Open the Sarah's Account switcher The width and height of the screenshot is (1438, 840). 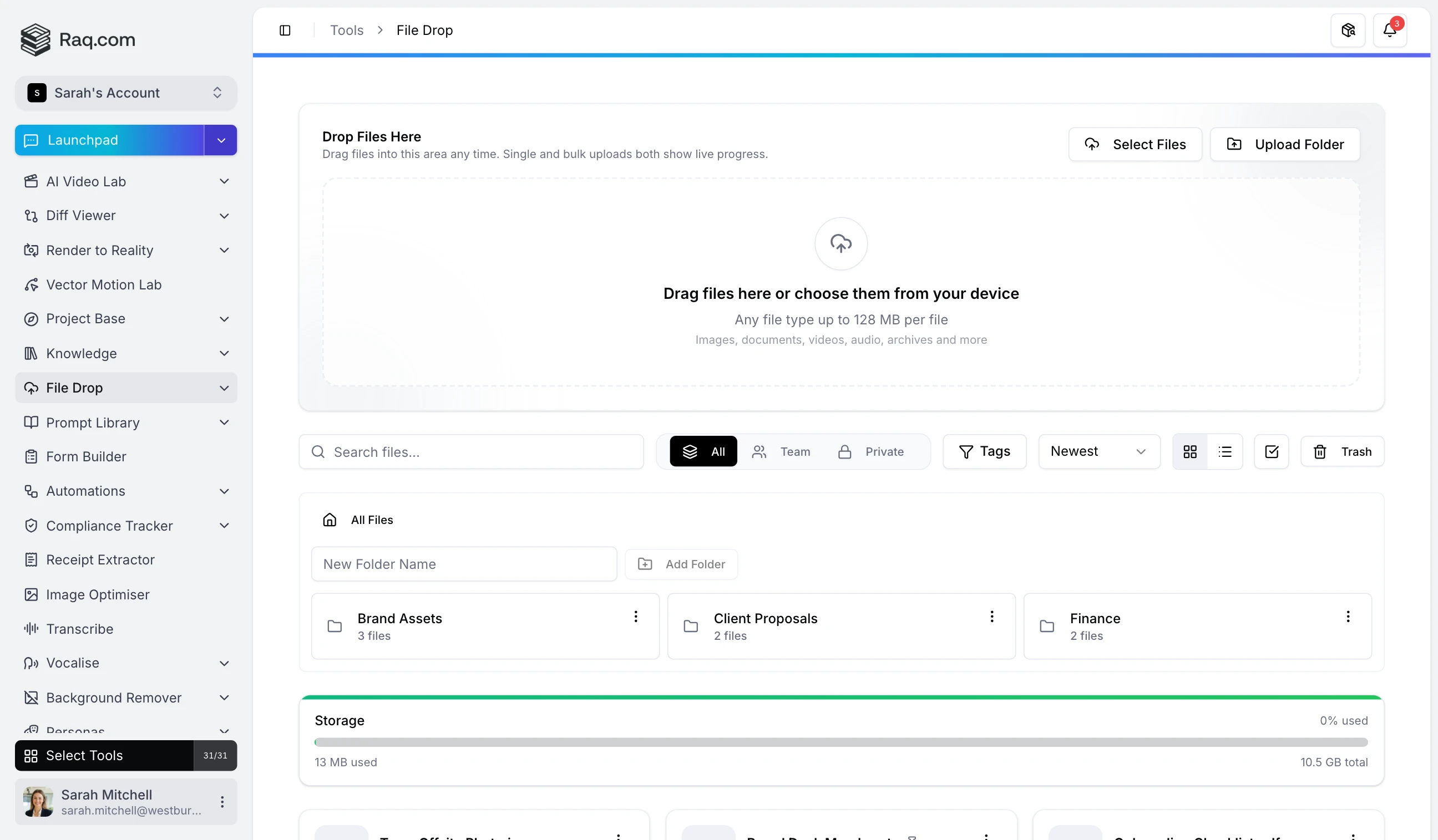coord(125,93)
